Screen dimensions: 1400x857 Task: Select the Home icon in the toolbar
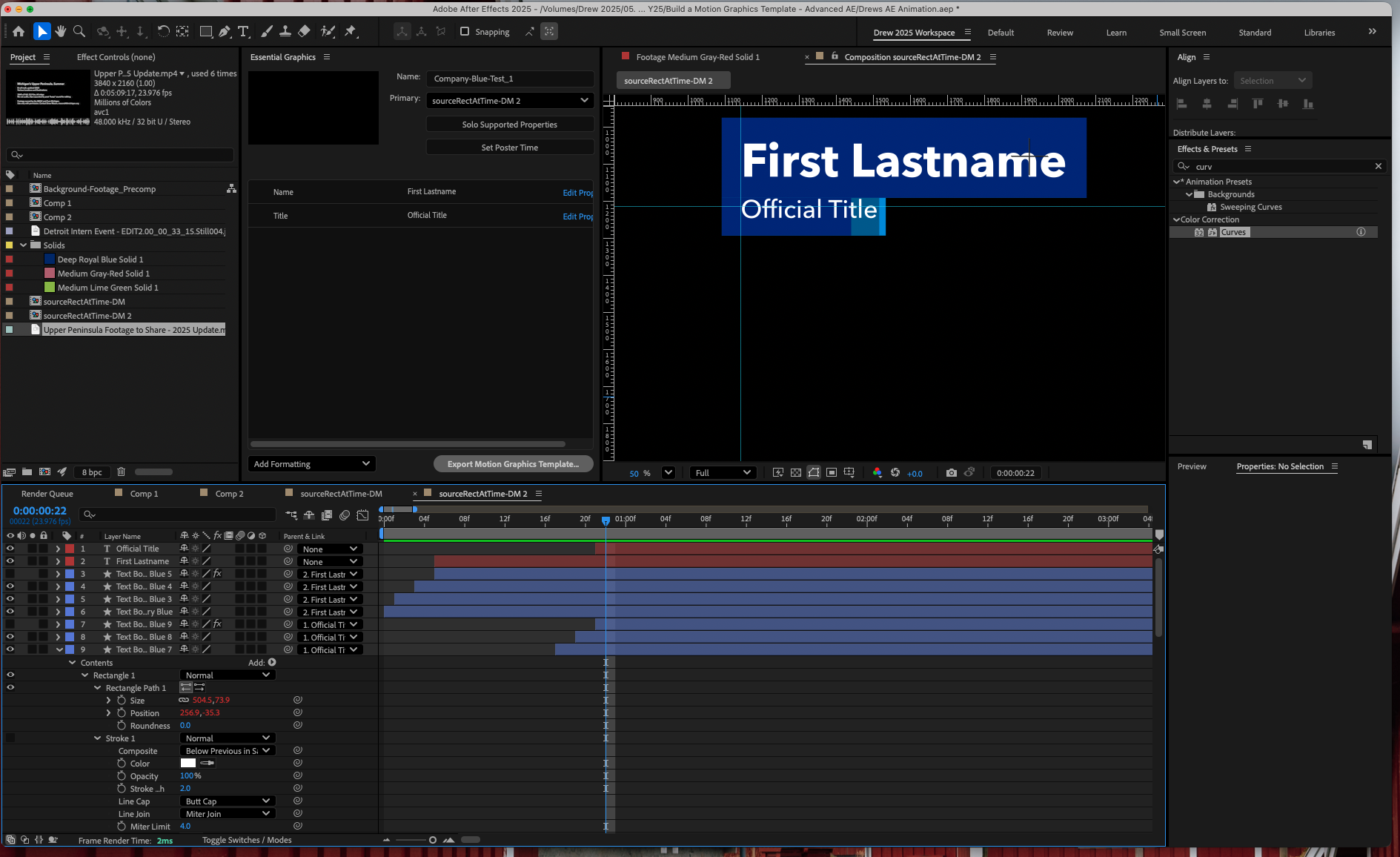coord(19,31)
